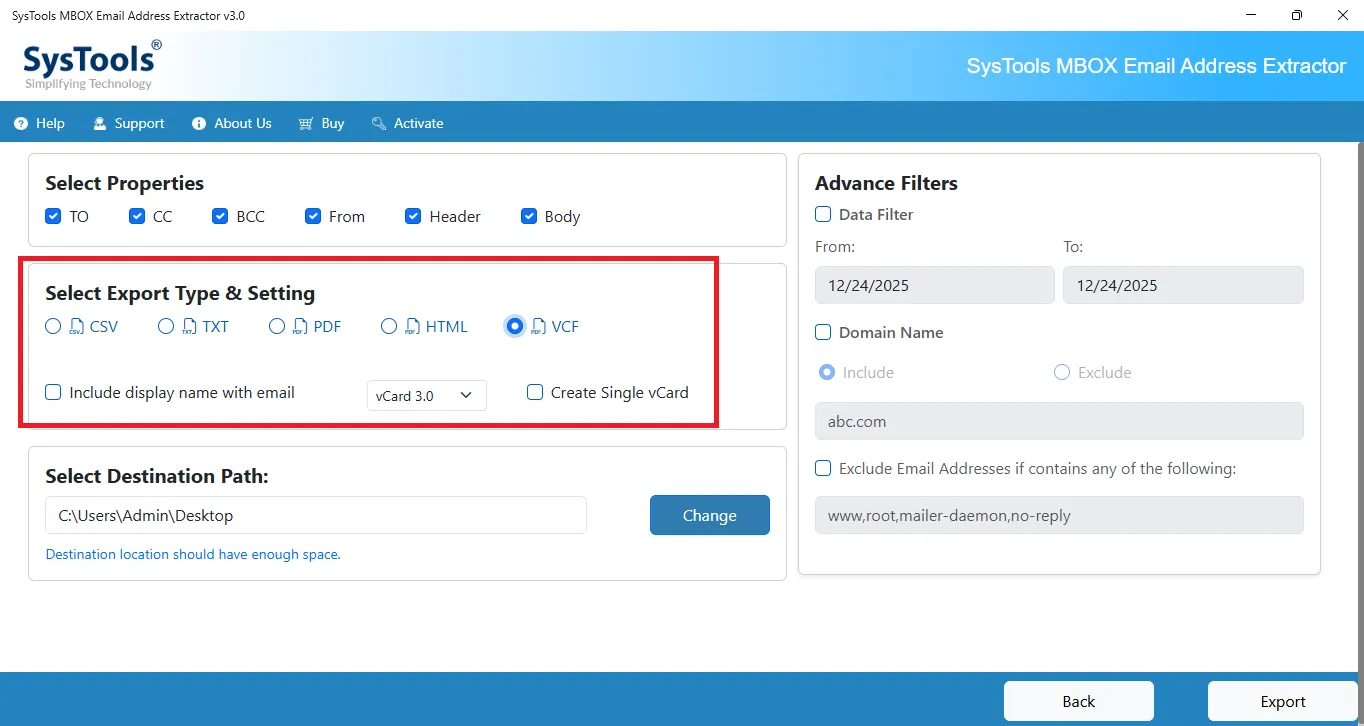Uncheck the Body property checkbox
1364x726 pixels.
(529, 216)
